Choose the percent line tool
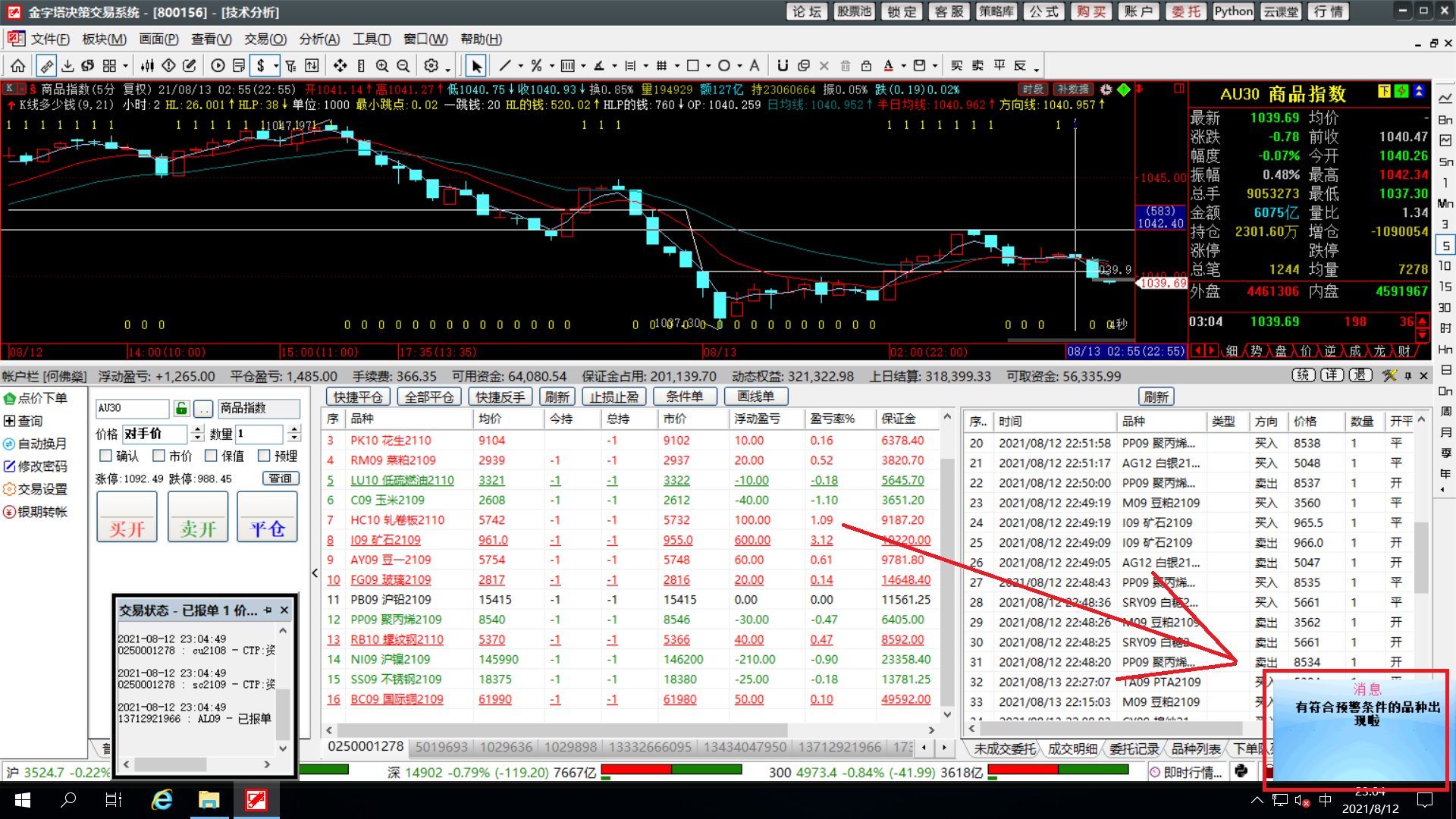The height and width of the screenshot is (819, 1456). click(536, 66)
